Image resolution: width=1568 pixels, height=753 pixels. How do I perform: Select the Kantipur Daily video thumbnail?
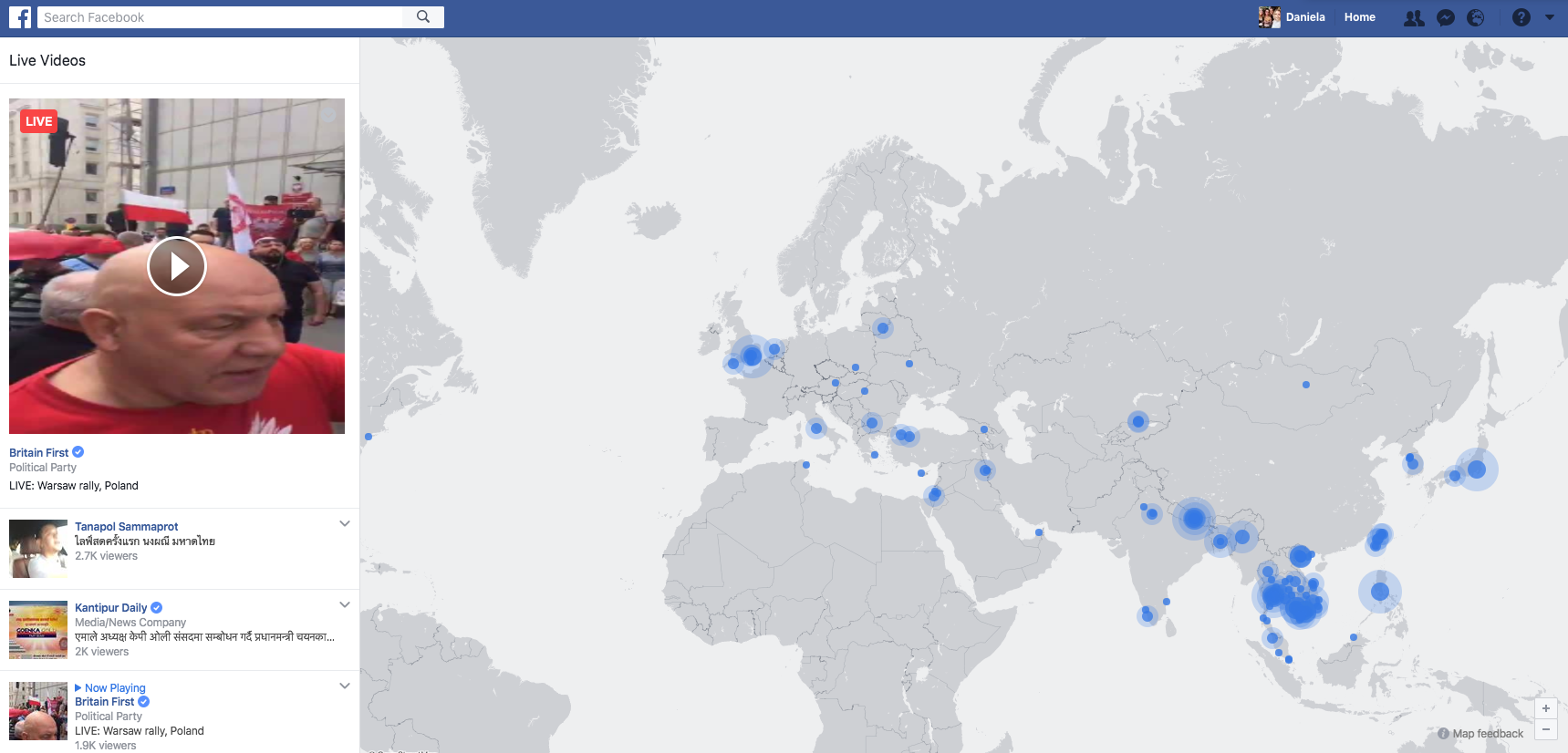coord(38,630)
